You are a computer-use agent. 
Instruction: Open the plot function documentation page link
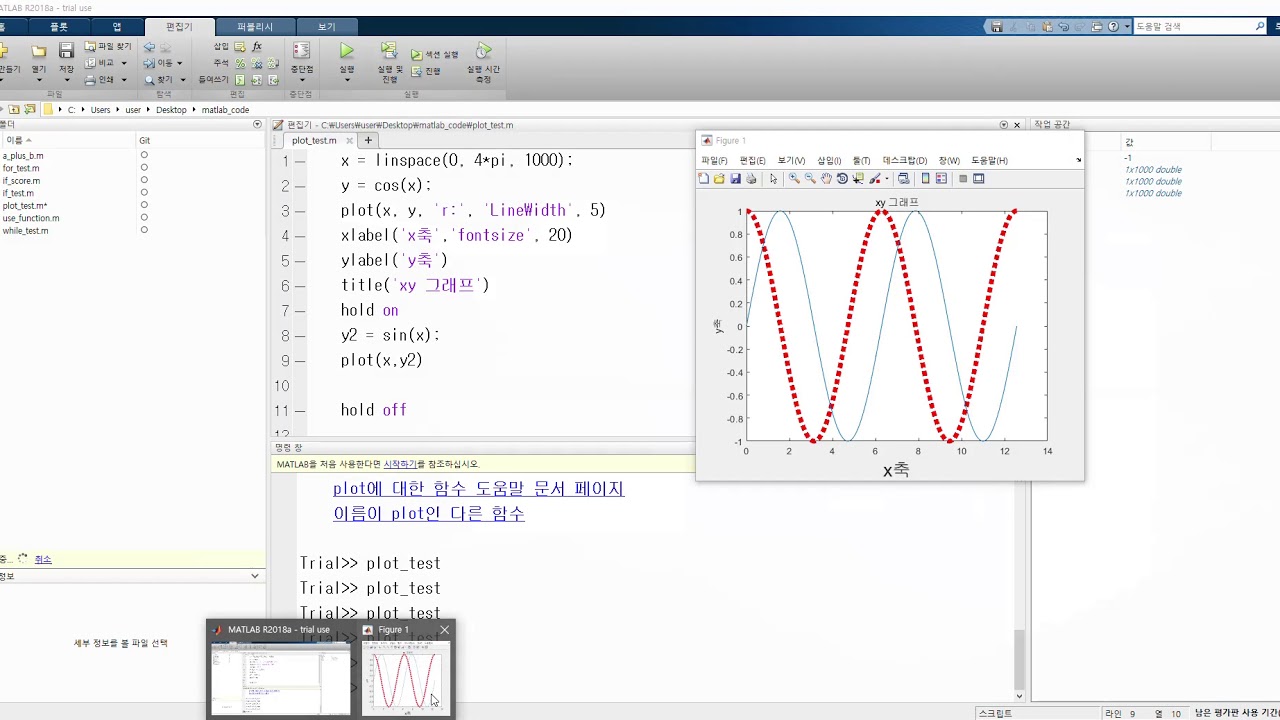point(479,489)
